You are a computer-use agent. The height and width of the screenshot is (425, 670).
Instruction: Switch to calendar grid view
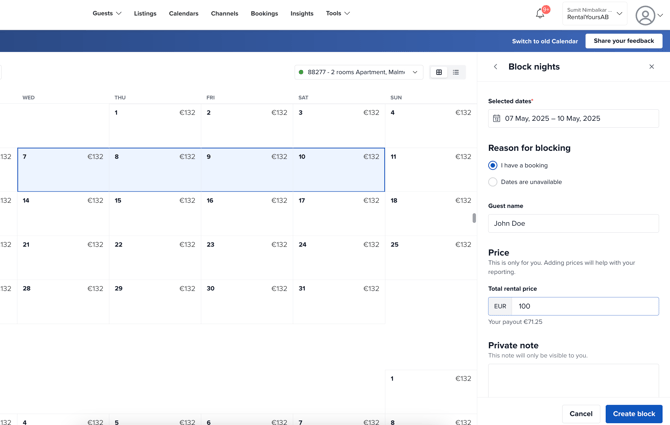(x=439, y=72)
